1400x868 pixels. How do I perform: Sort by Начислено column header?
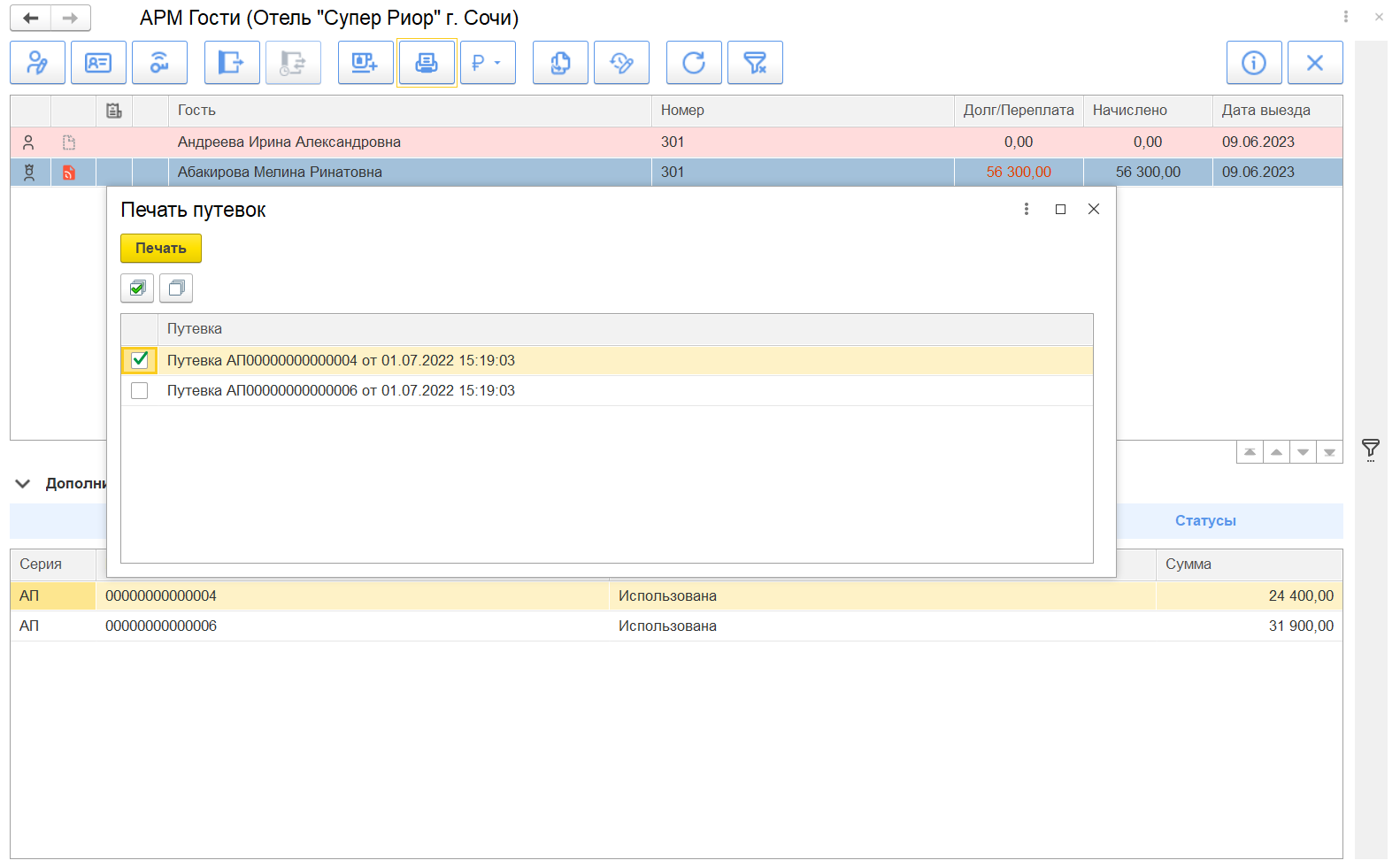tap(1148, 111)
